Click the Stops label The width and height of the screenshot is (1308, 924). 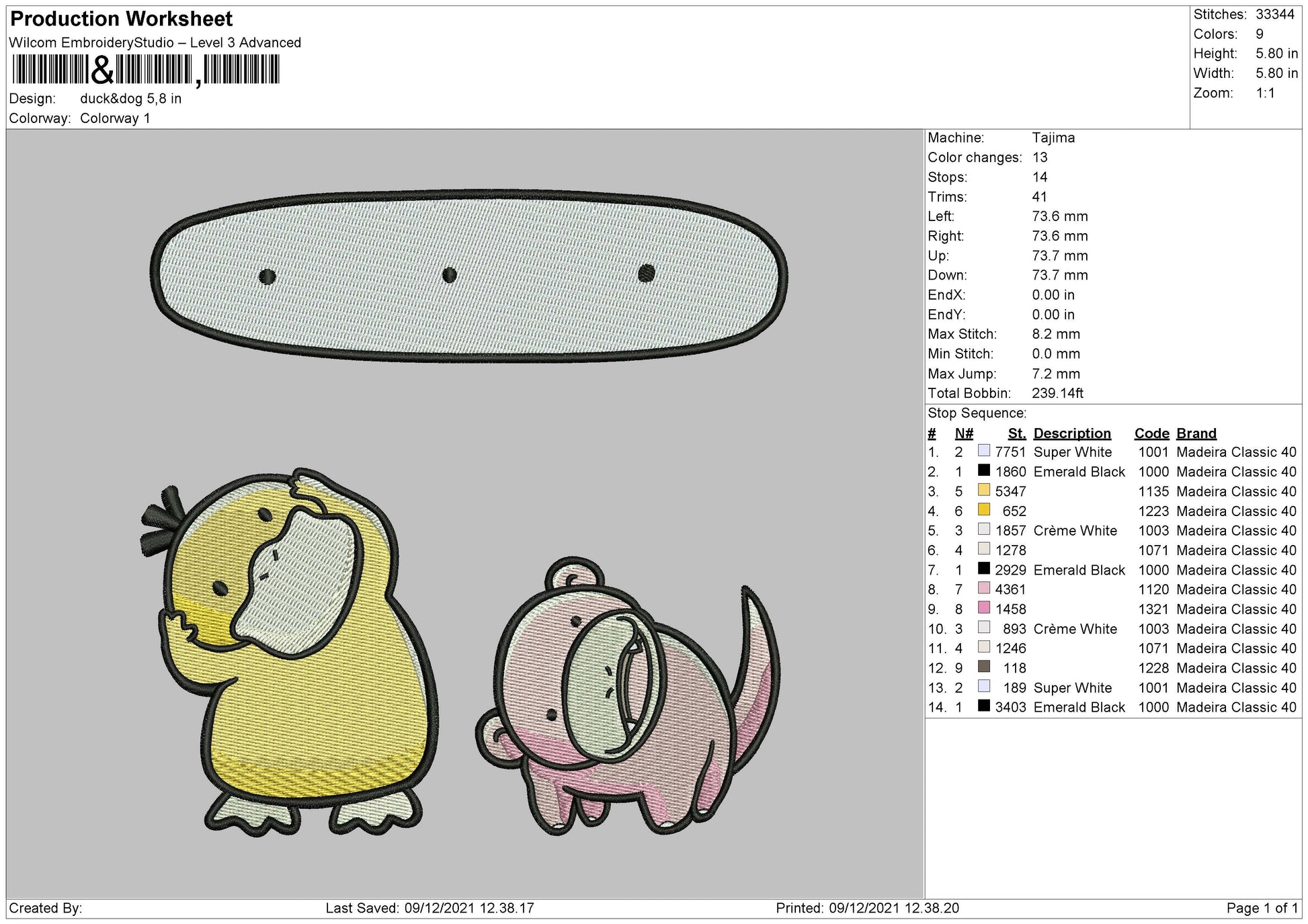948,177
